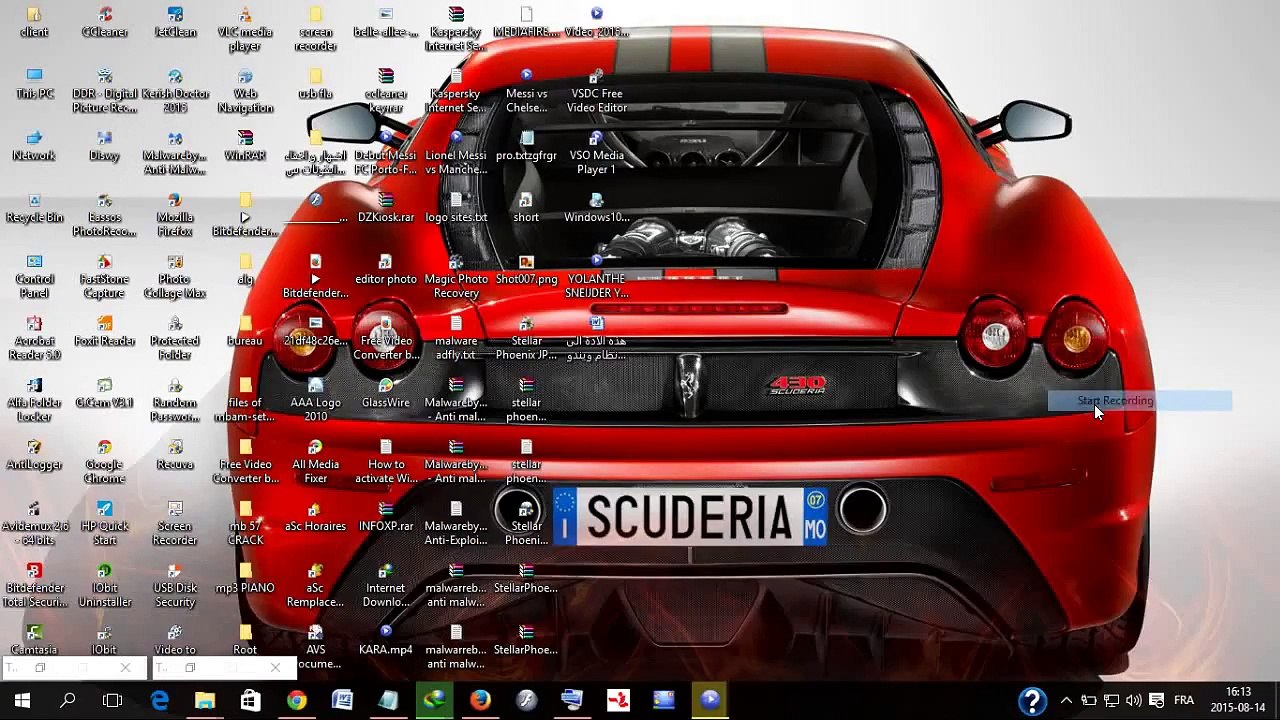Select the Internet Download Manager shortcut
This screenshot has height=720, width=1280.
click(385, 587)
